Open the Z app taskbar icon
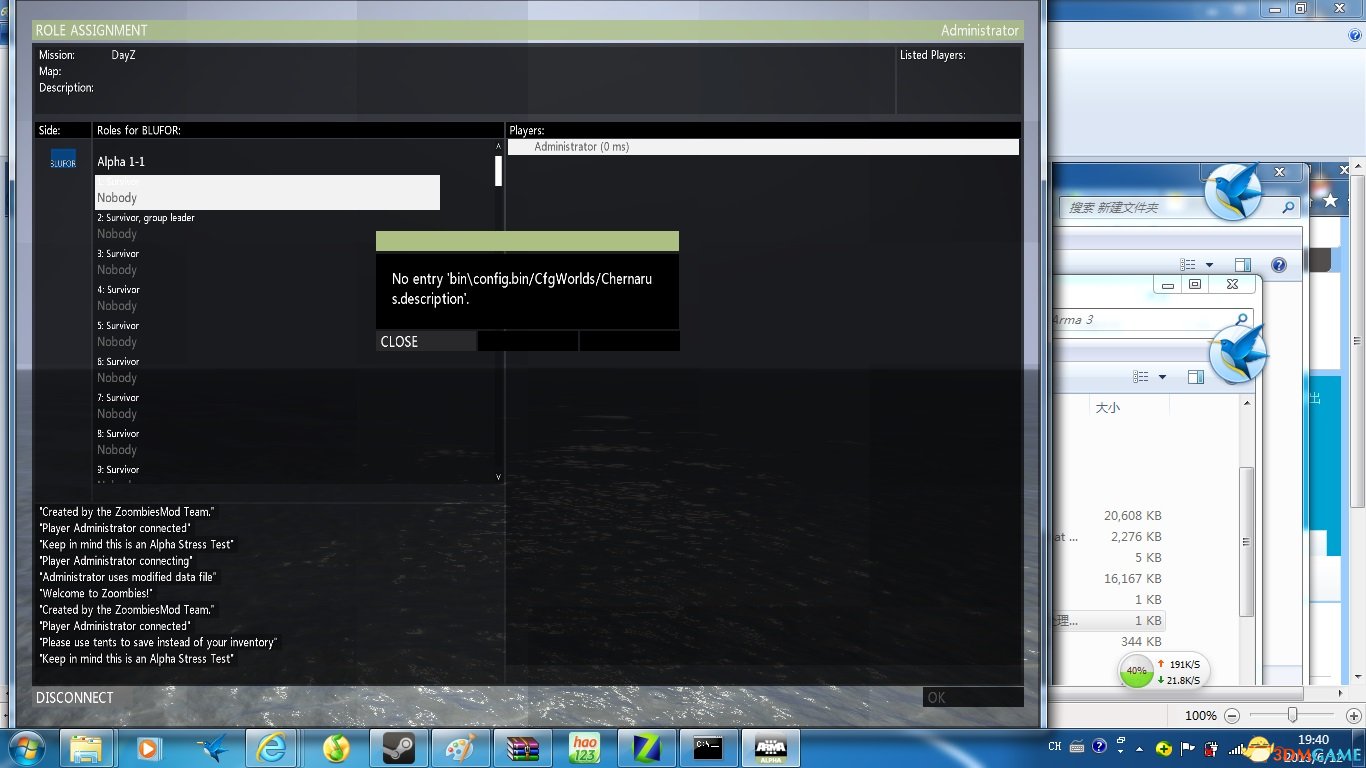This screenshot has height=768, width=1366. pos(646,747)
